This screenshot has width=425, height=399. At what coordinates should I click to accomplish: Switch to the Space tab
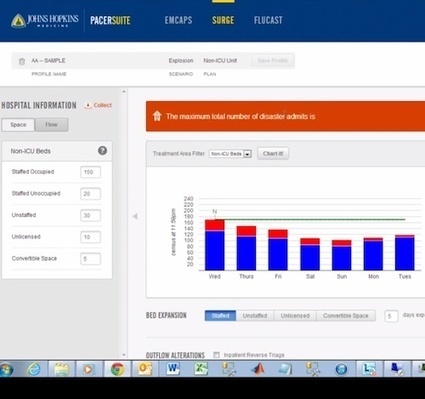[x=18, y=125]
